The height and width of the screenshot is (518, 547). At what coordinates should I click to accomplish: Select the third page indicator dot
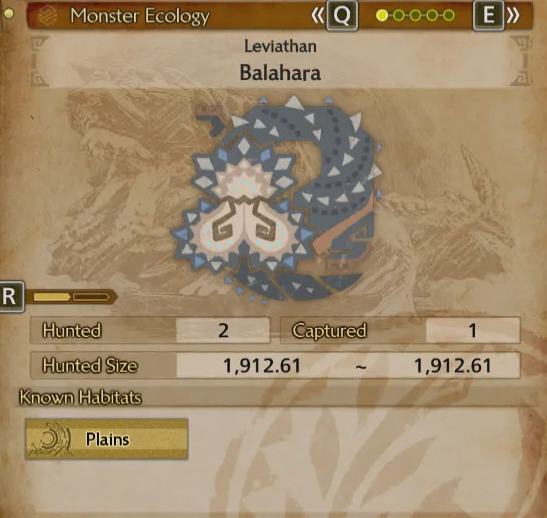(x=415, y=15)
